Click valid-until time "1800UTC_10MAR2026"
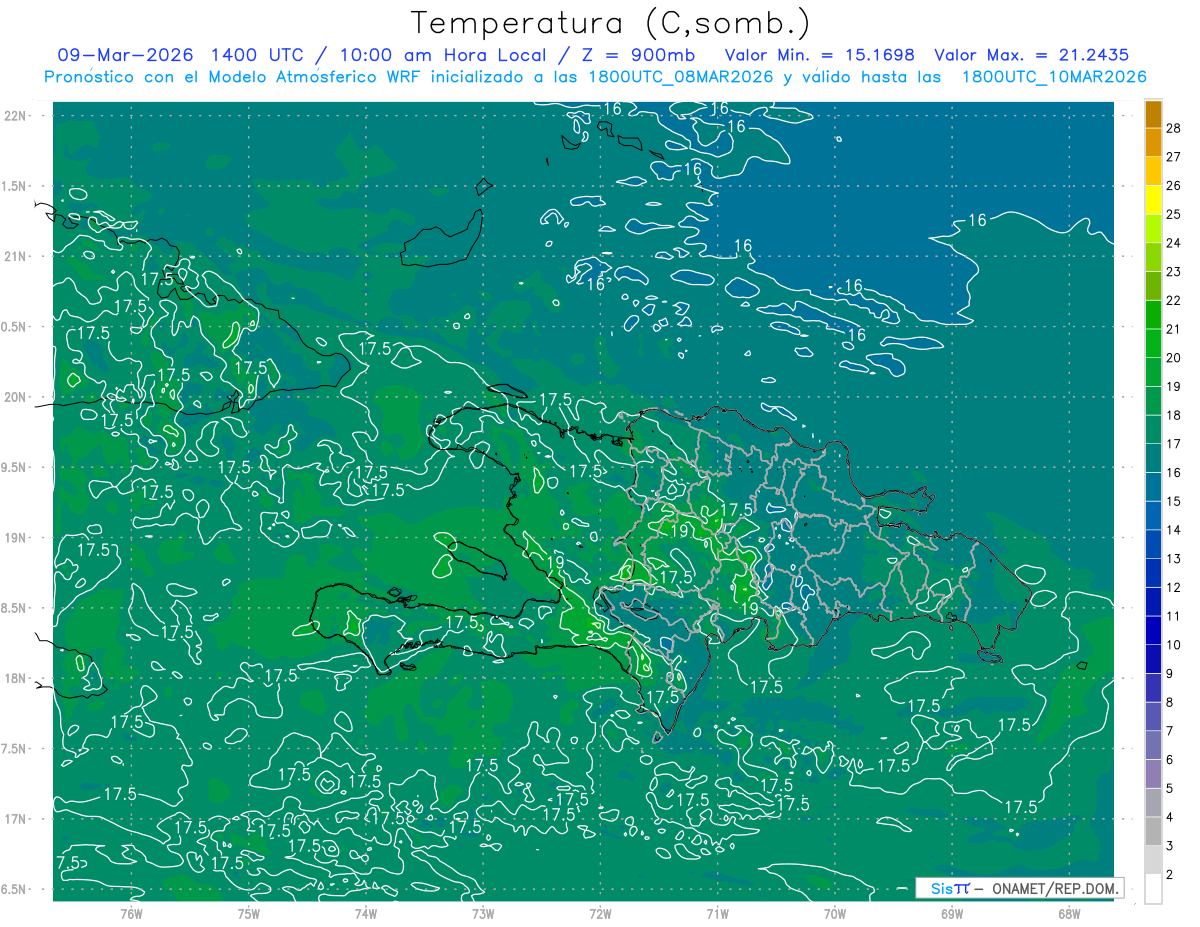The width and height of the screenshot is (1200, 927). [1053, 77]
